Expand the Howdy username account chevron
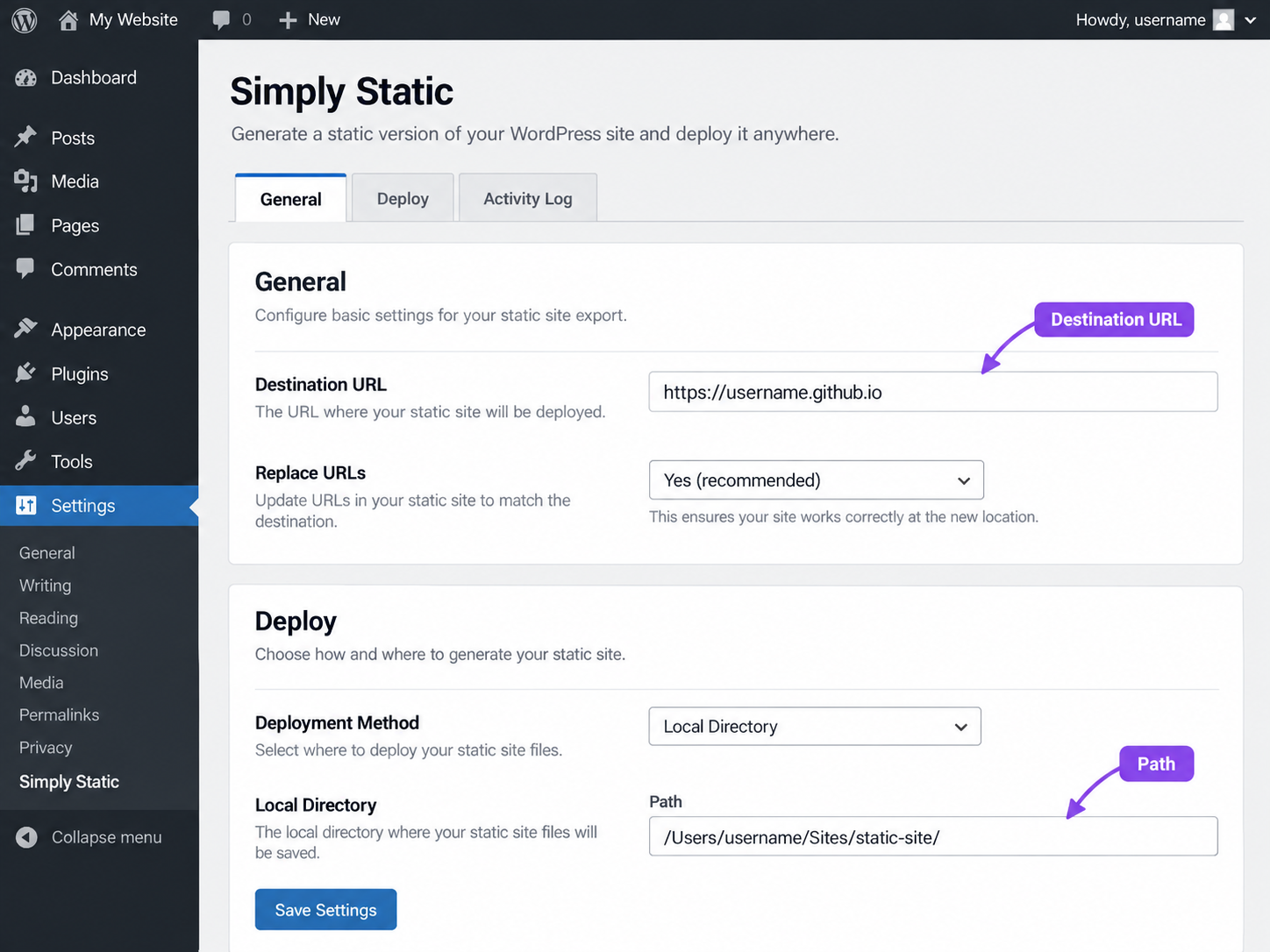1270x952 pixels. point(1251,20)
